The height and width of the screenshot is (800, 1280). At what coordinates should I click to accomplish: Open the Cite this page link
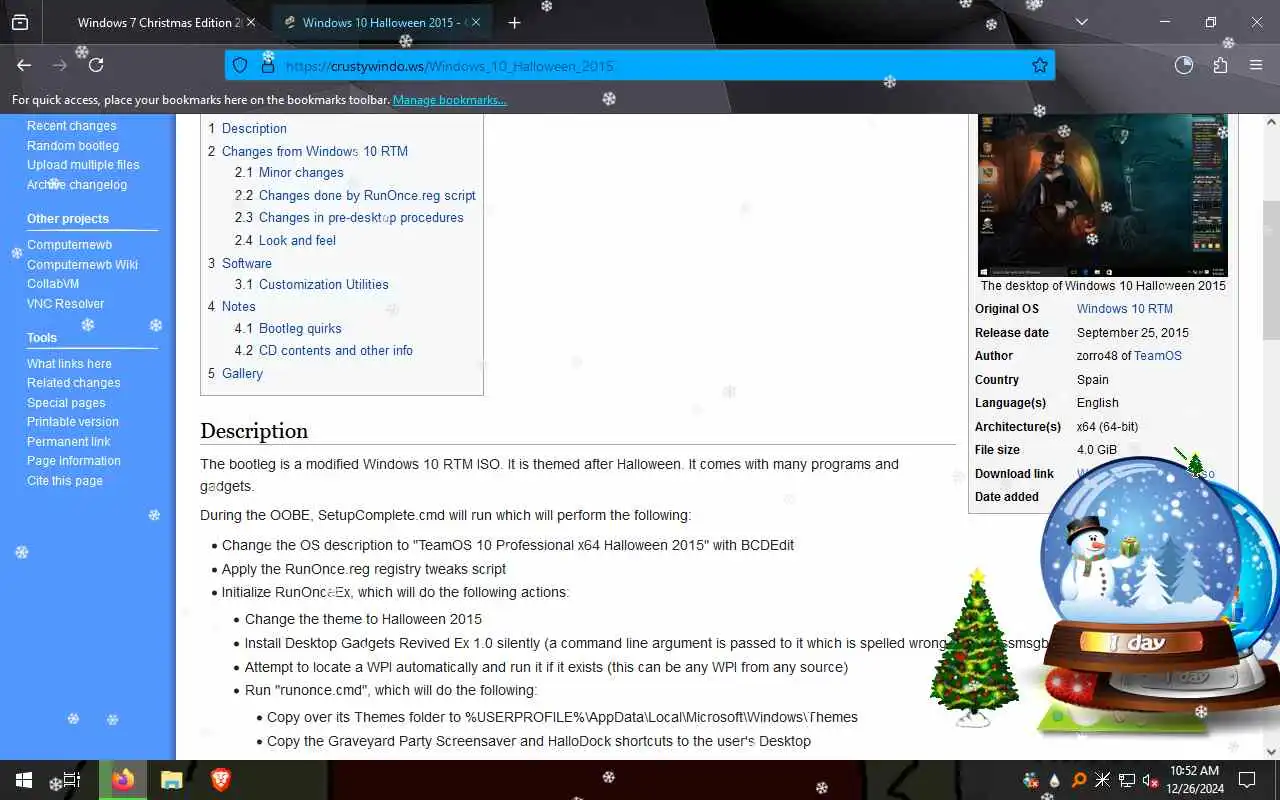click(x=65, y=481)
